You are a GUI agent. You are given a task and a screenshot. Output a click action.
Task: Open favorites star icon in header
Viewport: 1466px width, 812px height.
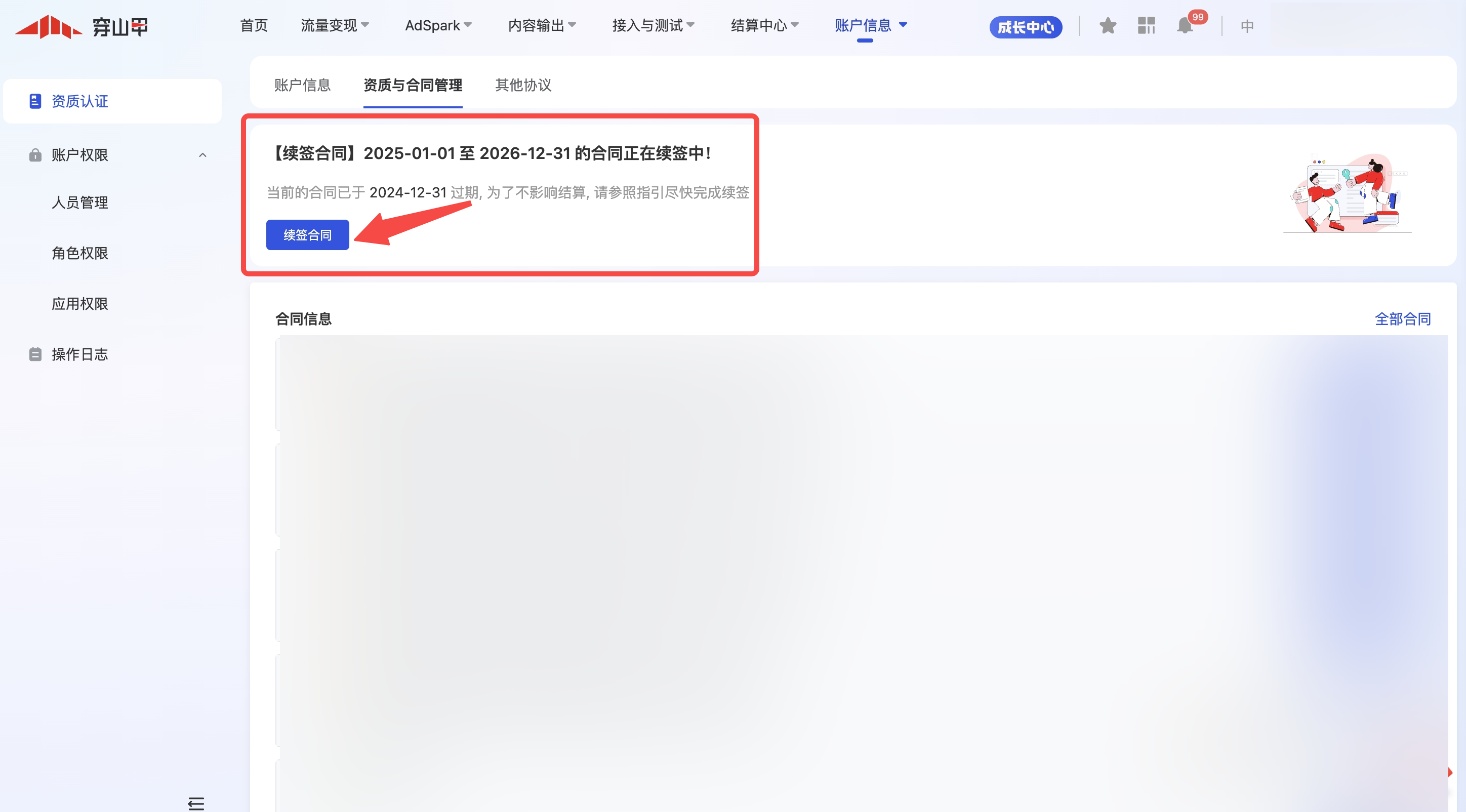click(1108, 26)
